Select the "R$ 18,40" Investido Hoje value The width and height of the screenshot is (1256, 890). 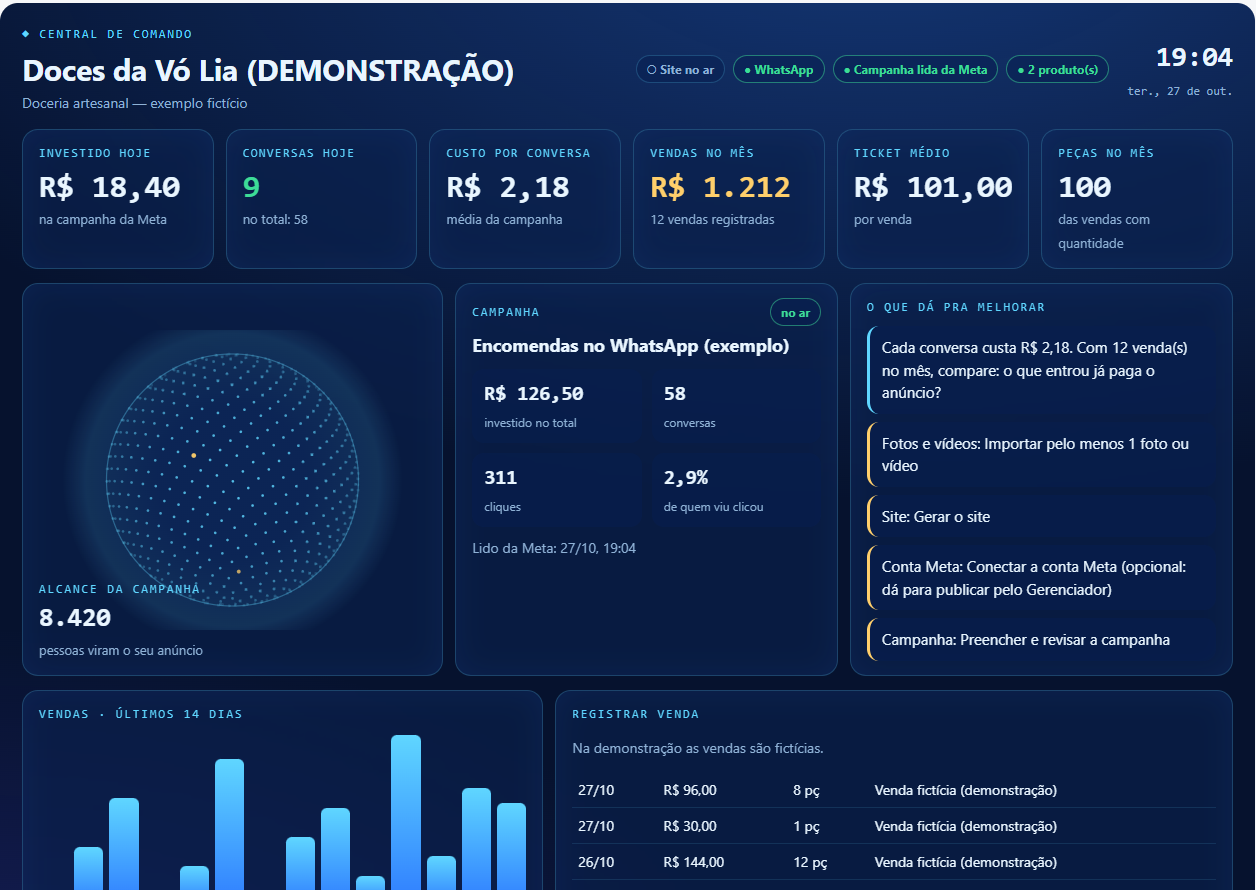tap(110, 187)
